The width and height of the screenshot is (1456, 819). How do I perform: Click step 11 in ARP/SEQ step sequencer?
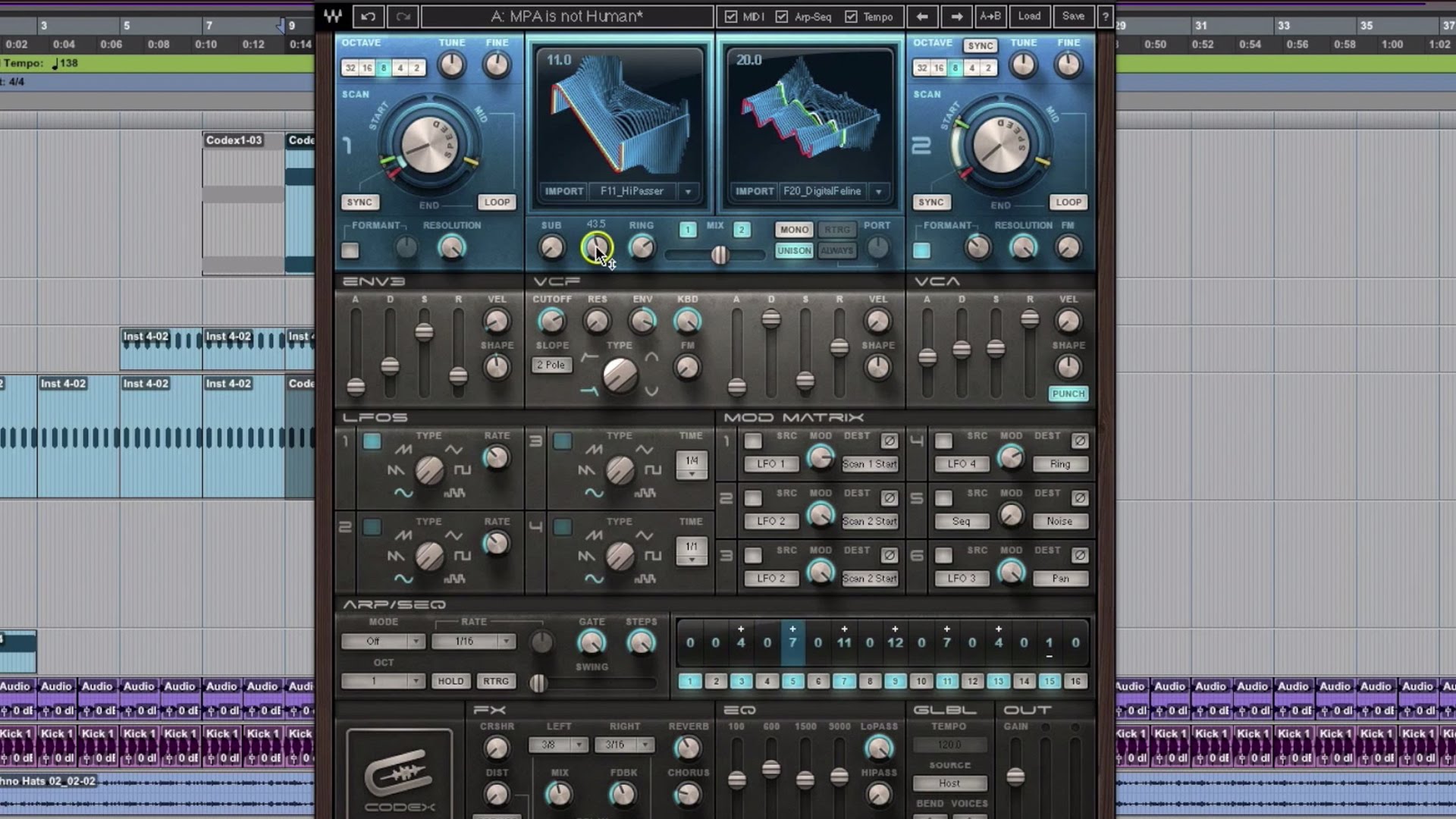pyautogui.click(x=946, y=681)
